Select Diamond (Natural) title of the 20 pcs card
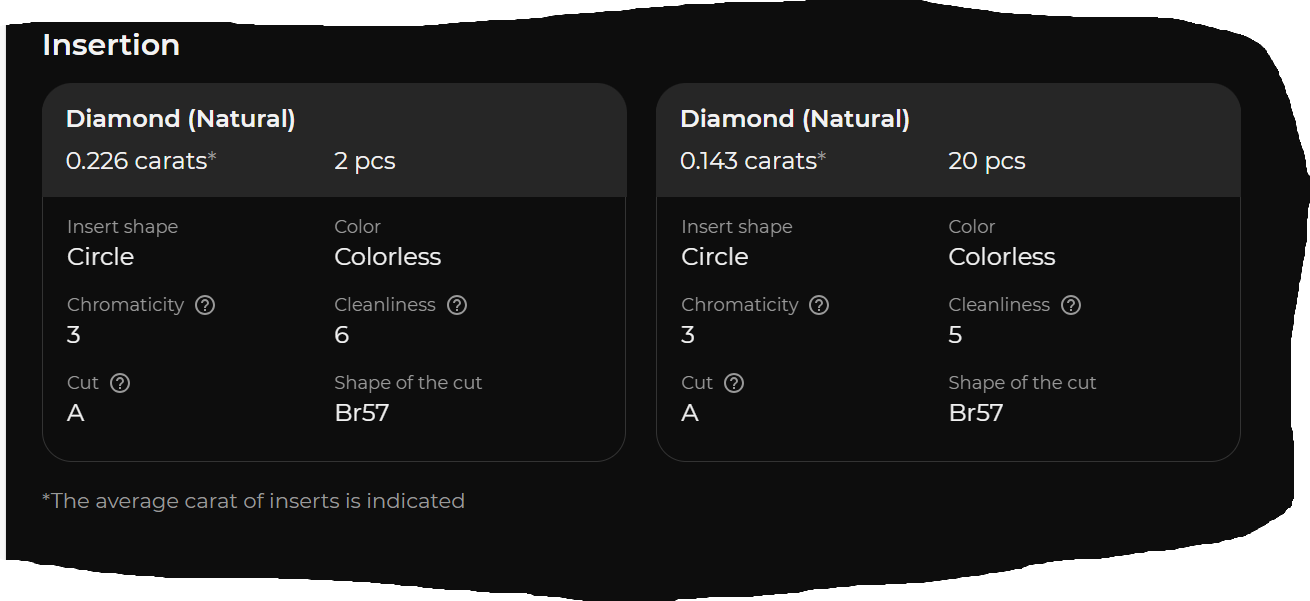 (795, 119)
